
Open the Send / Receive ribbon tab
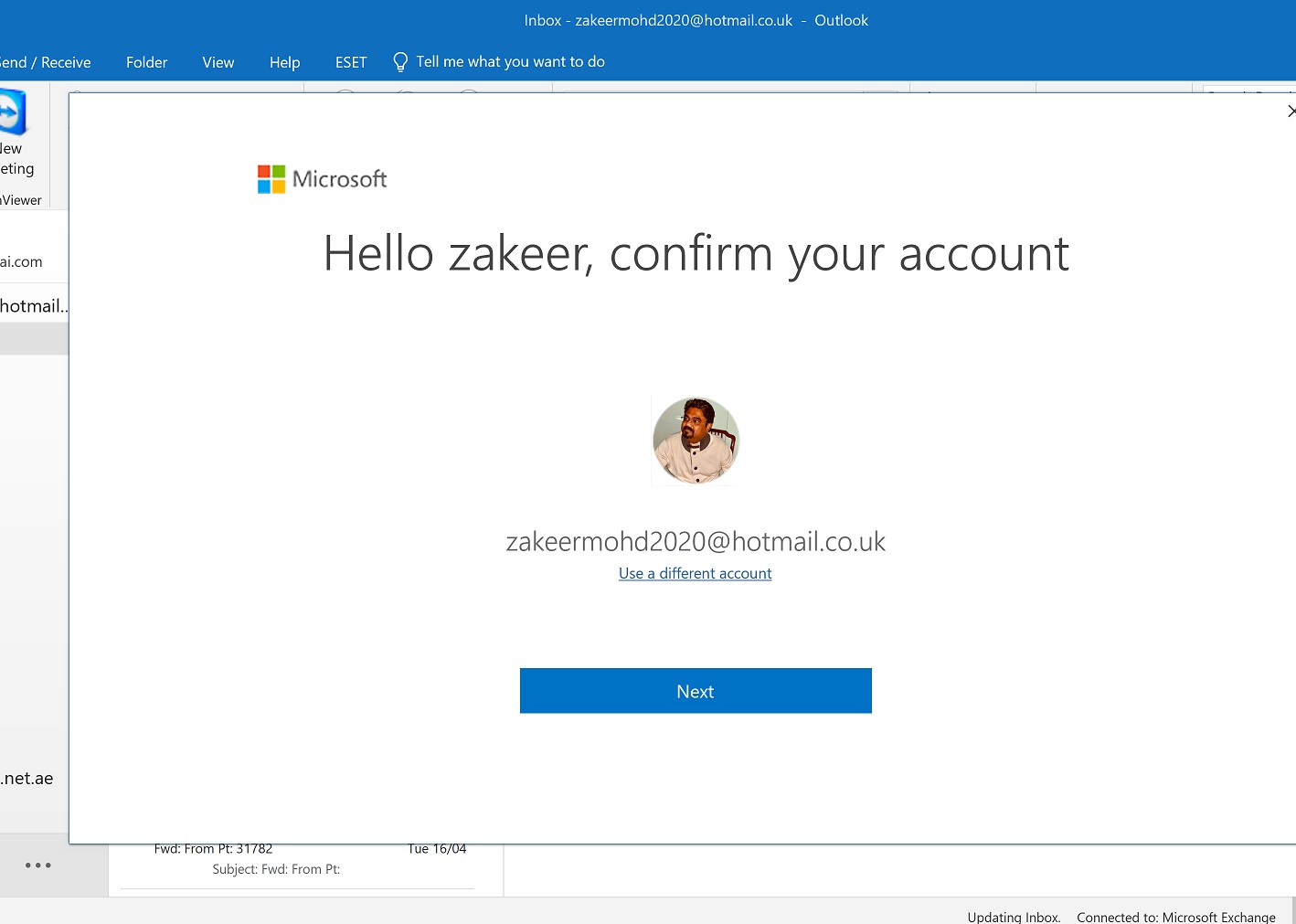click(46, 62)
